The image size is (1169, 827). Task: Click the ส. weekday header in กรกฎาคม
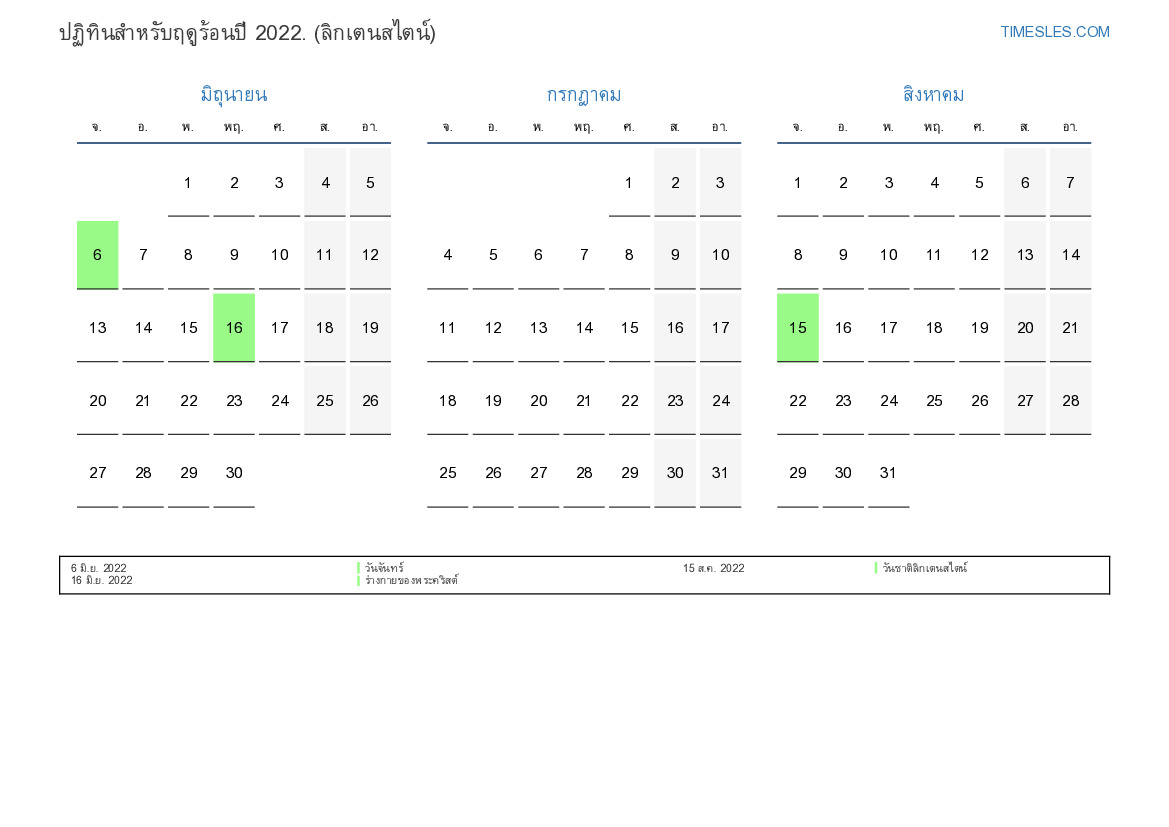pos(675,128)
